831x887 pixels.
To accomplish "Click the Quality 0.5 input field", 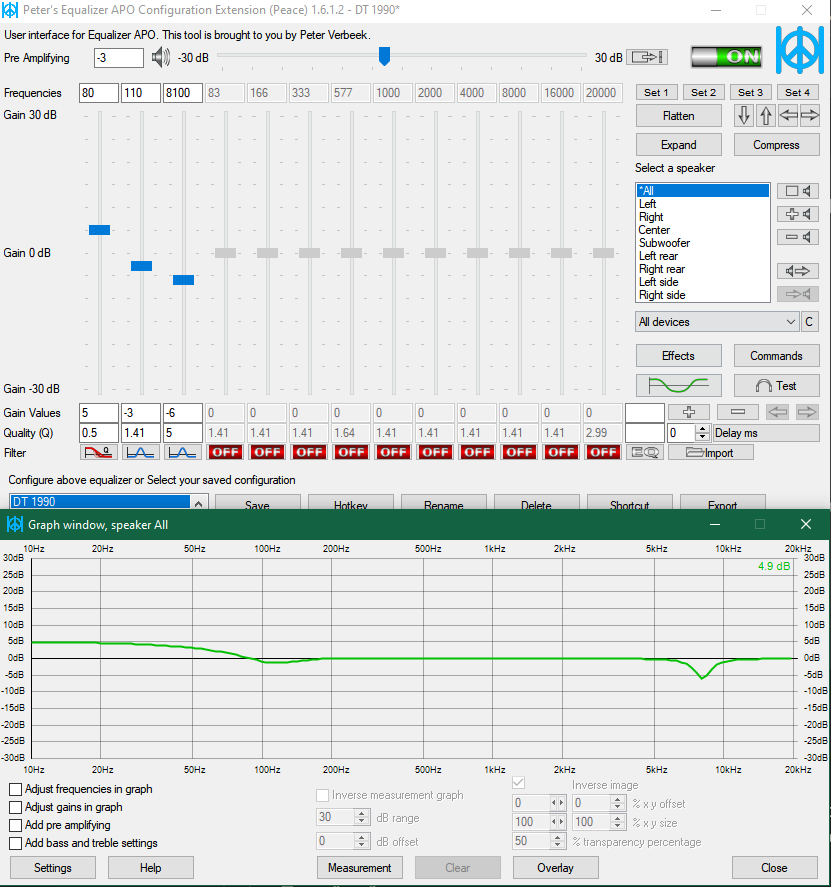I will (99, 433).
